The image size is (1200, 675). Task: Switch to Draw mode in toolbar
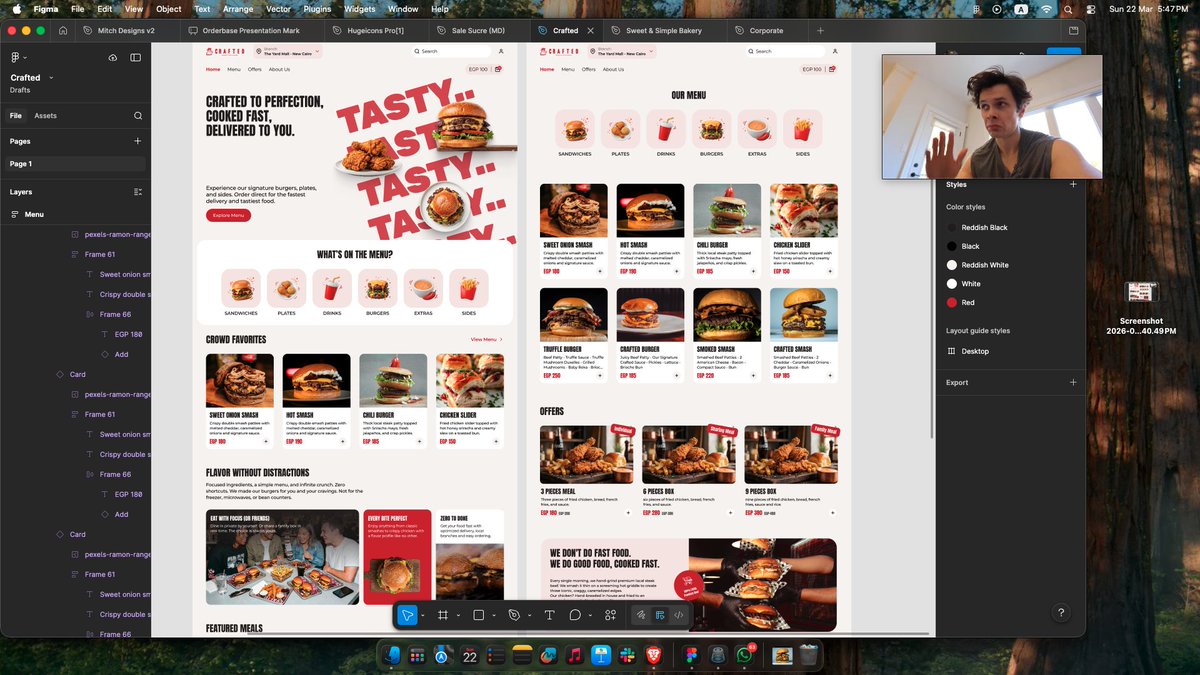(641, 615)
